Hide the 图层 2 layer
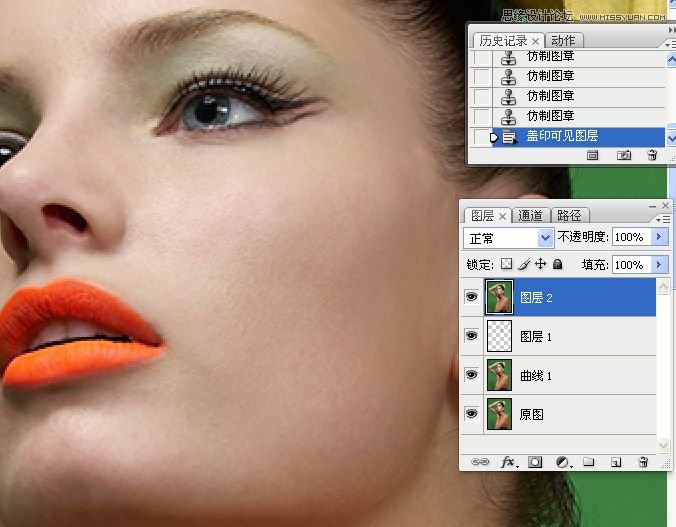This screenshot has width=676, height=527. click(x=472, y=297)
